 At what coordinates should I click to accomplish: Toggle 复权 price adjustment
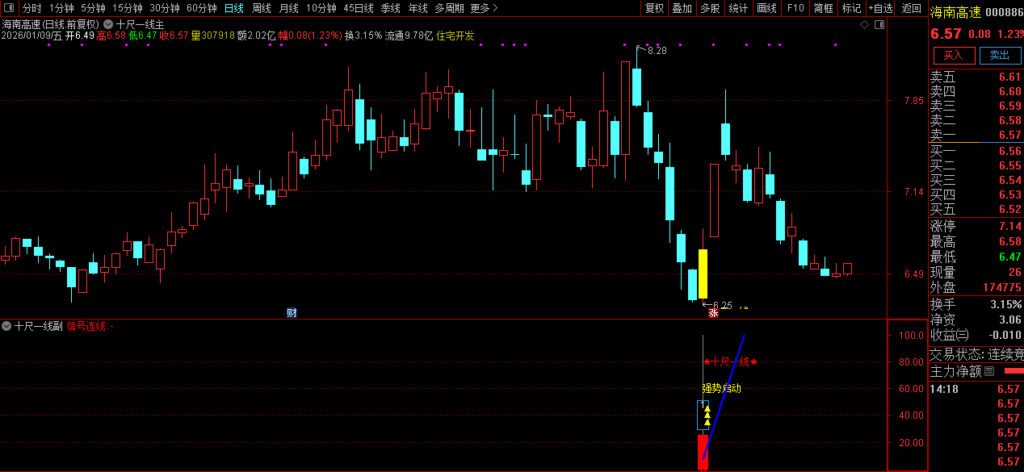(x=654, y=8)
